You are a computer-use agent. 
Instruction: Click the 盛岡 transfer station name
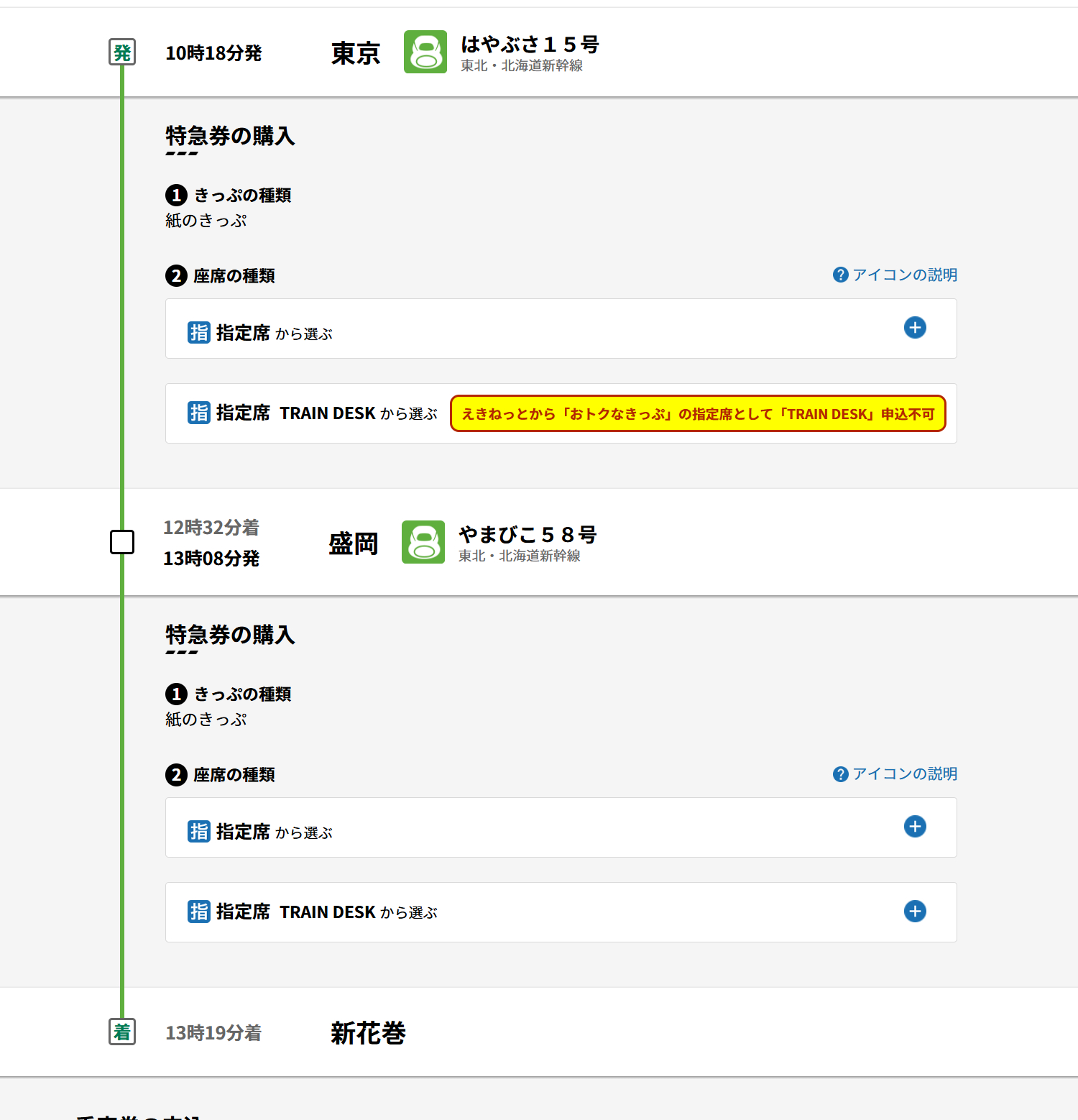(353, 543)
